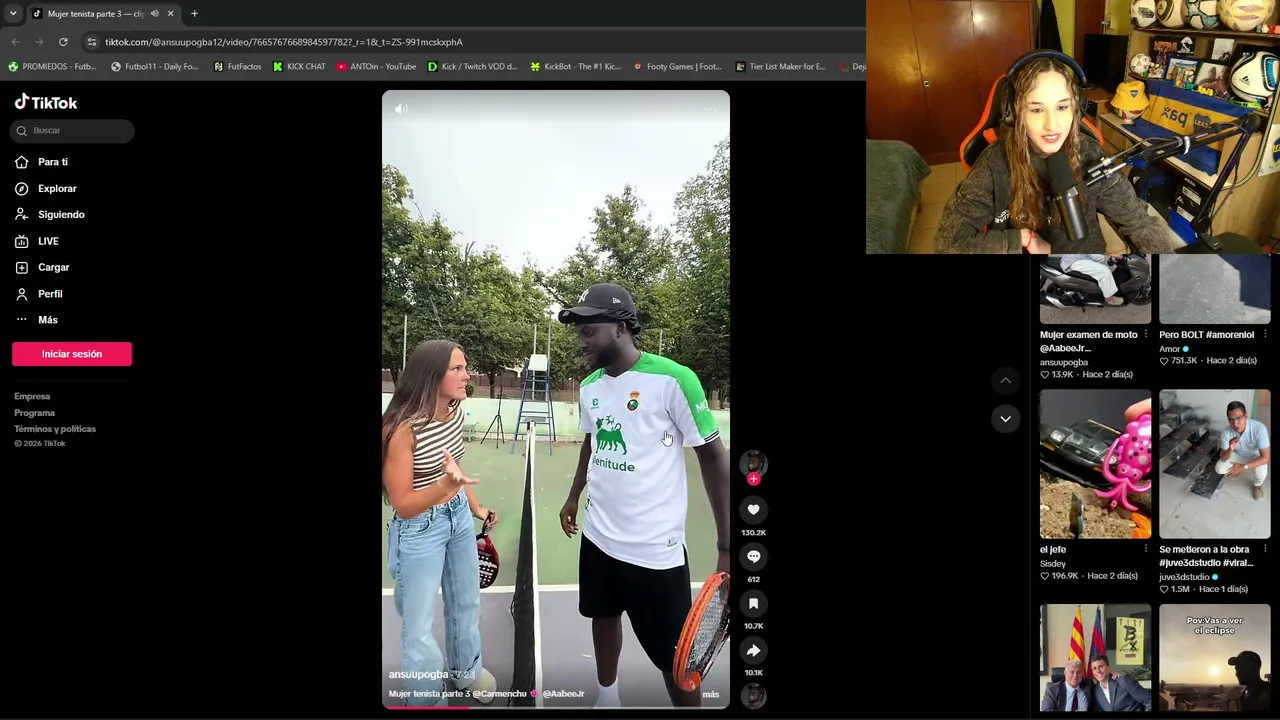Image resolution: width=1280 pixels, height=720 pixels.
Task: Save the video with the bookmark icon
Action: pos(753,604)
